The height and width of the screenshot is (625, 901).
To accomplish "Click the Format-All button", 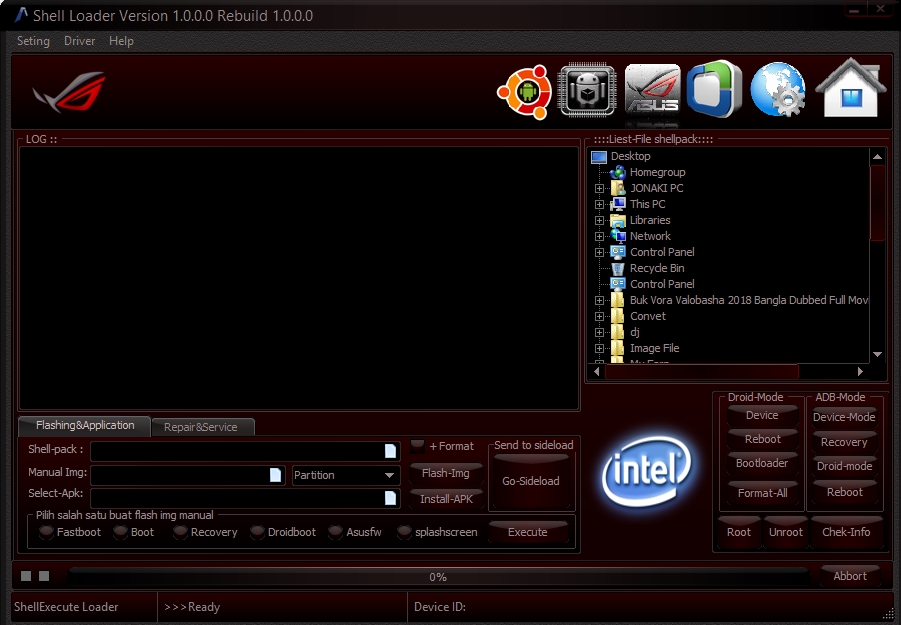I will point(762,493).
